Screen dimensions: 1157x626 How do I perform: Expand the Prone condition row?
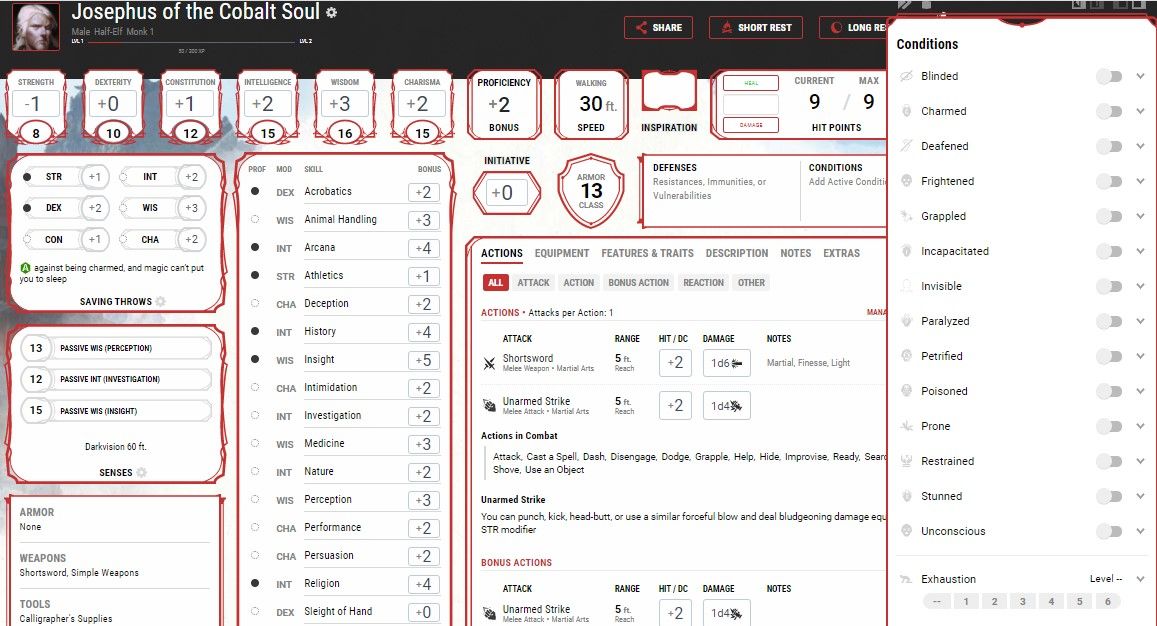1140,425
